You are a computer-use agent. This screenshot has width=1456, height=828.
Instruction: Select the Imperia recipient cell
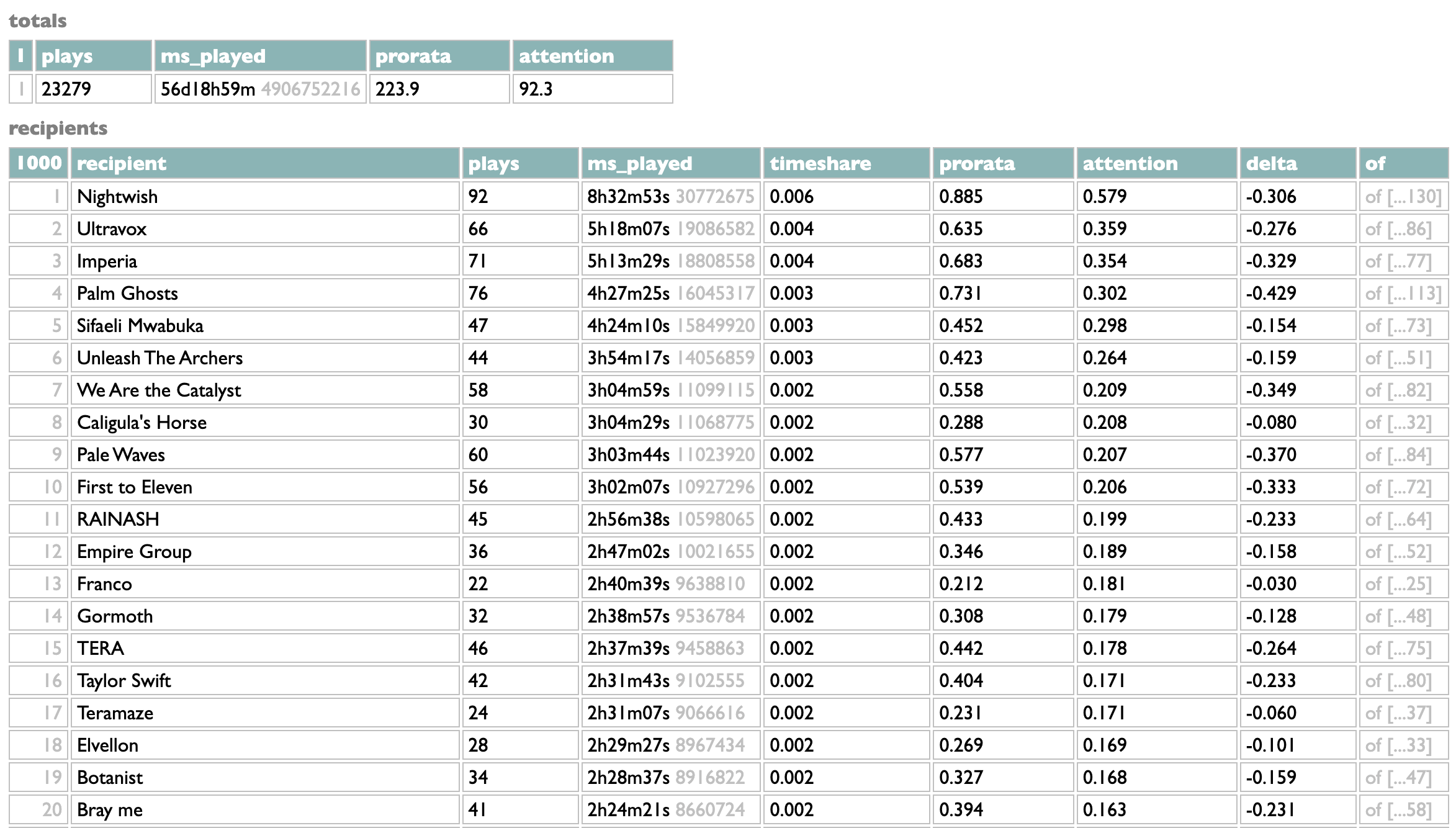(265, 261)
